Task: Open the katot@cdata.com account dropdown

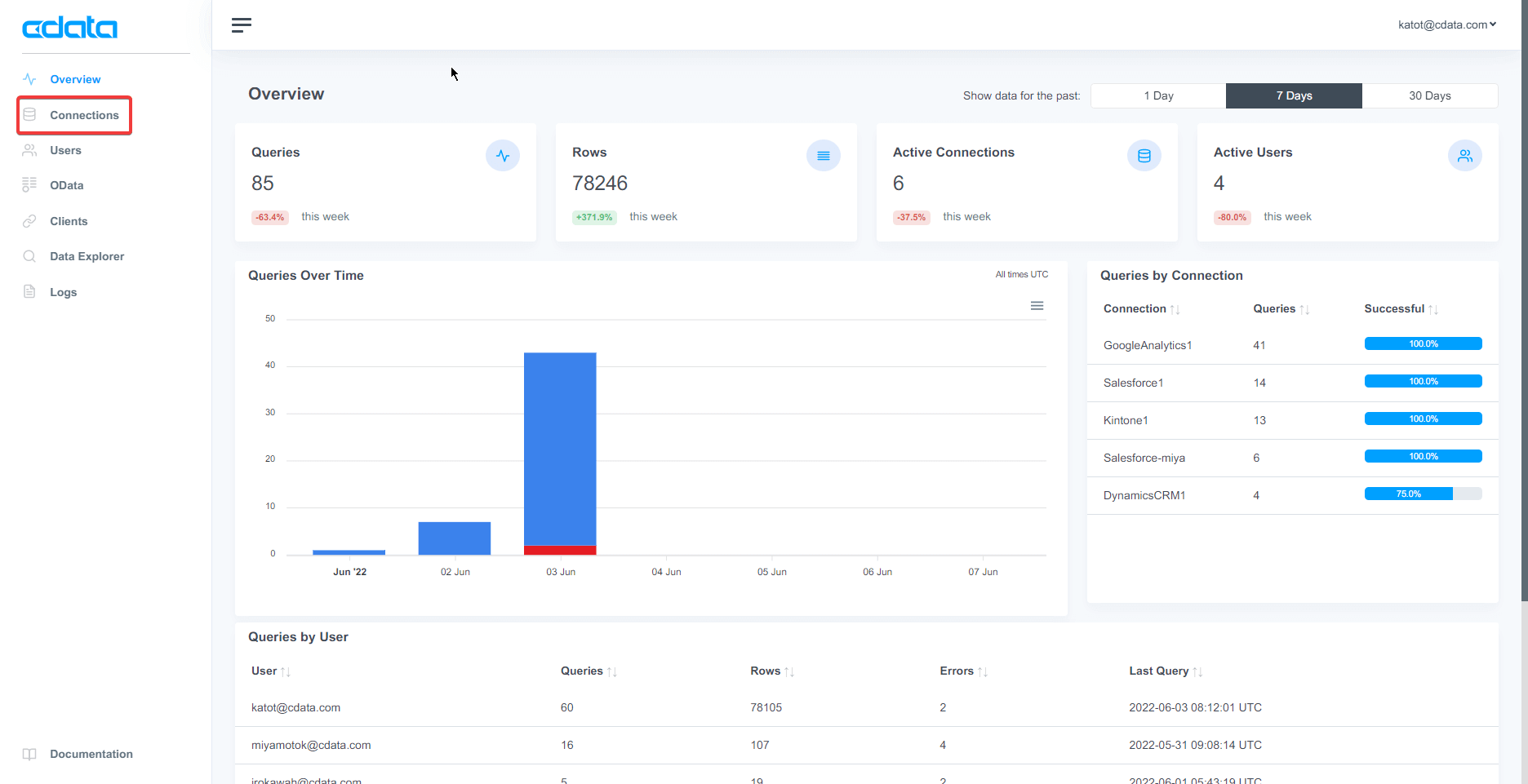Action: (x=1446, y=24)
